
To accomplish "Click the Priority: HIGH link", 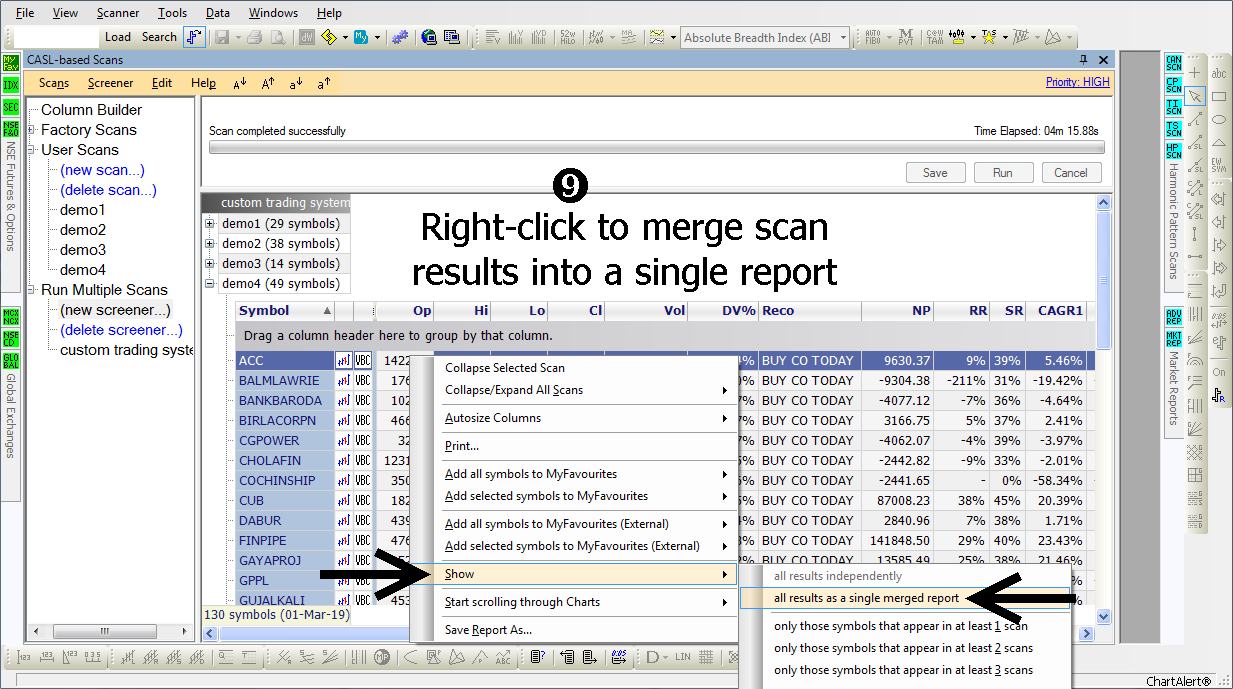I will click(x=1078, y=82).
